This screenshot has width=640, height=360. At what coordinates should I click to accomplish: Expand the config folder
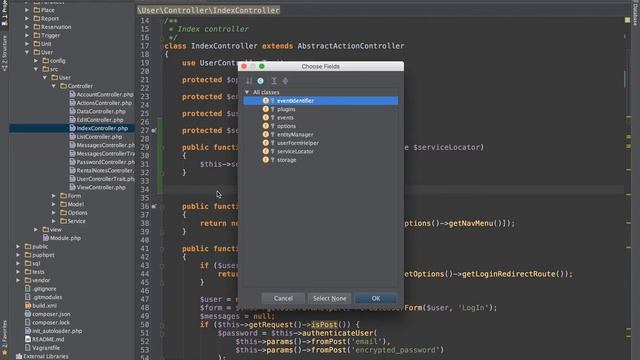[36, 61]
